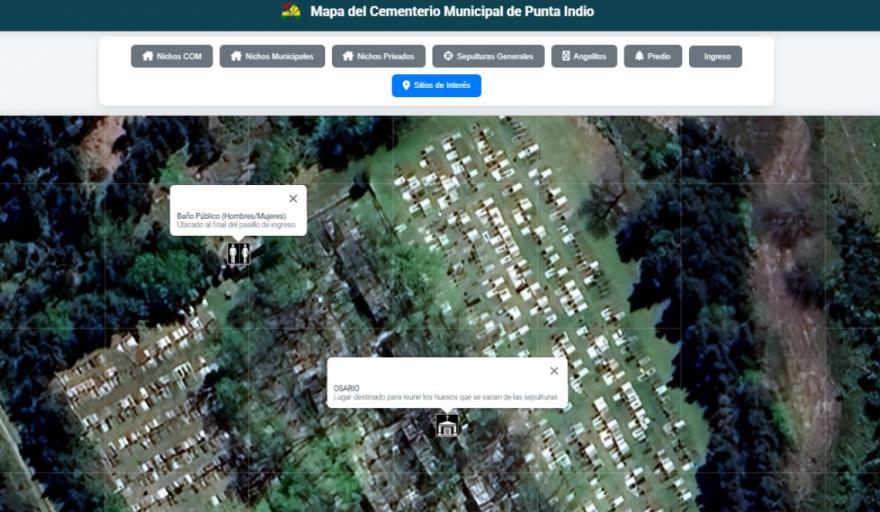Click the location pin icon on Sitios de Interés

pos(406,86)
